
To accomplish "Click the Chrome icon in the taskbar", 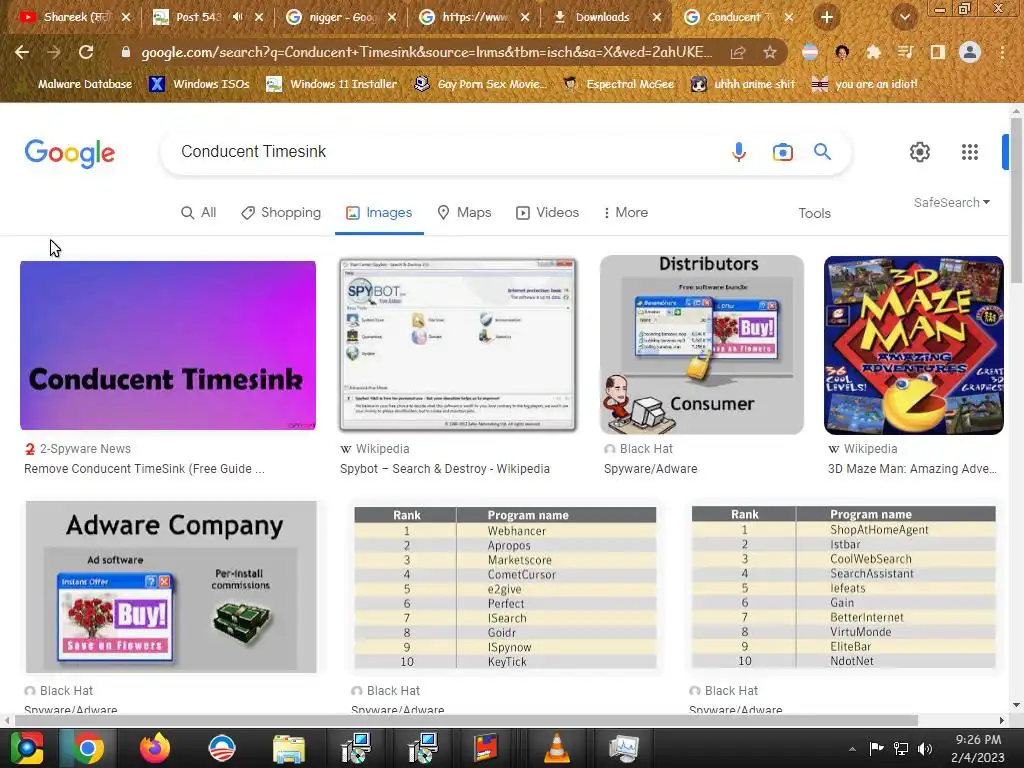I will point(88,748).
